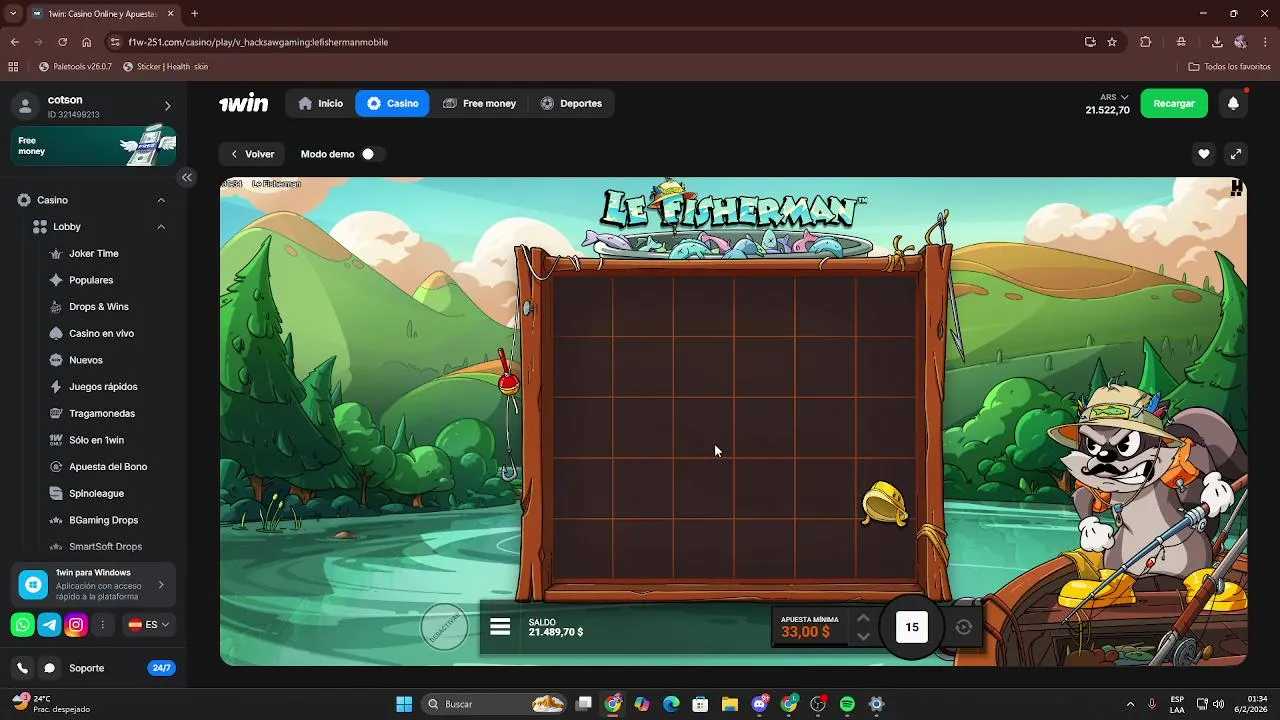The image size is (1280, 720).
Task: Expand cotson profile arrow
Action: coord(167,106)
